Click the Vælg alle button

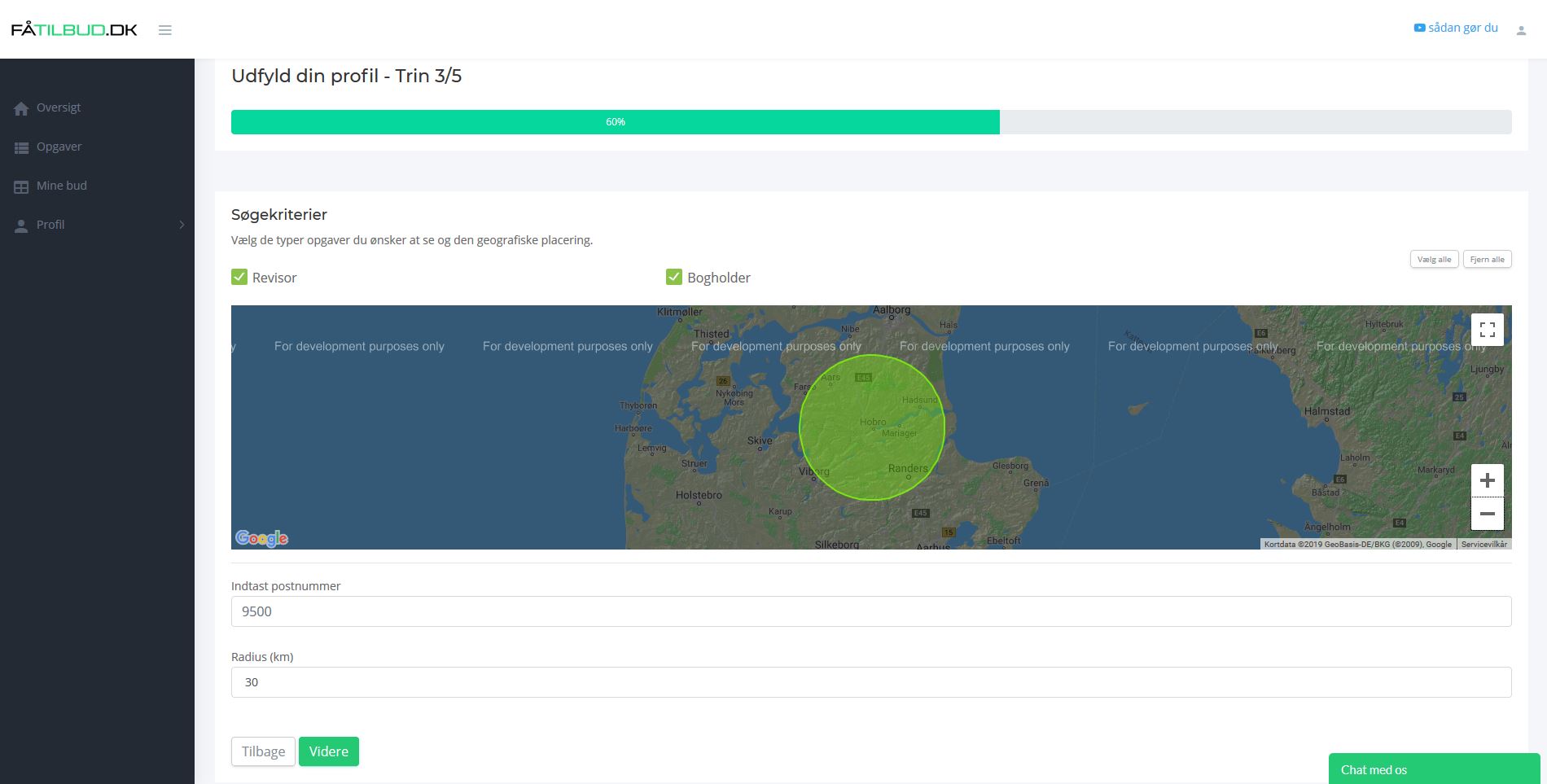tap(1434, 259)
